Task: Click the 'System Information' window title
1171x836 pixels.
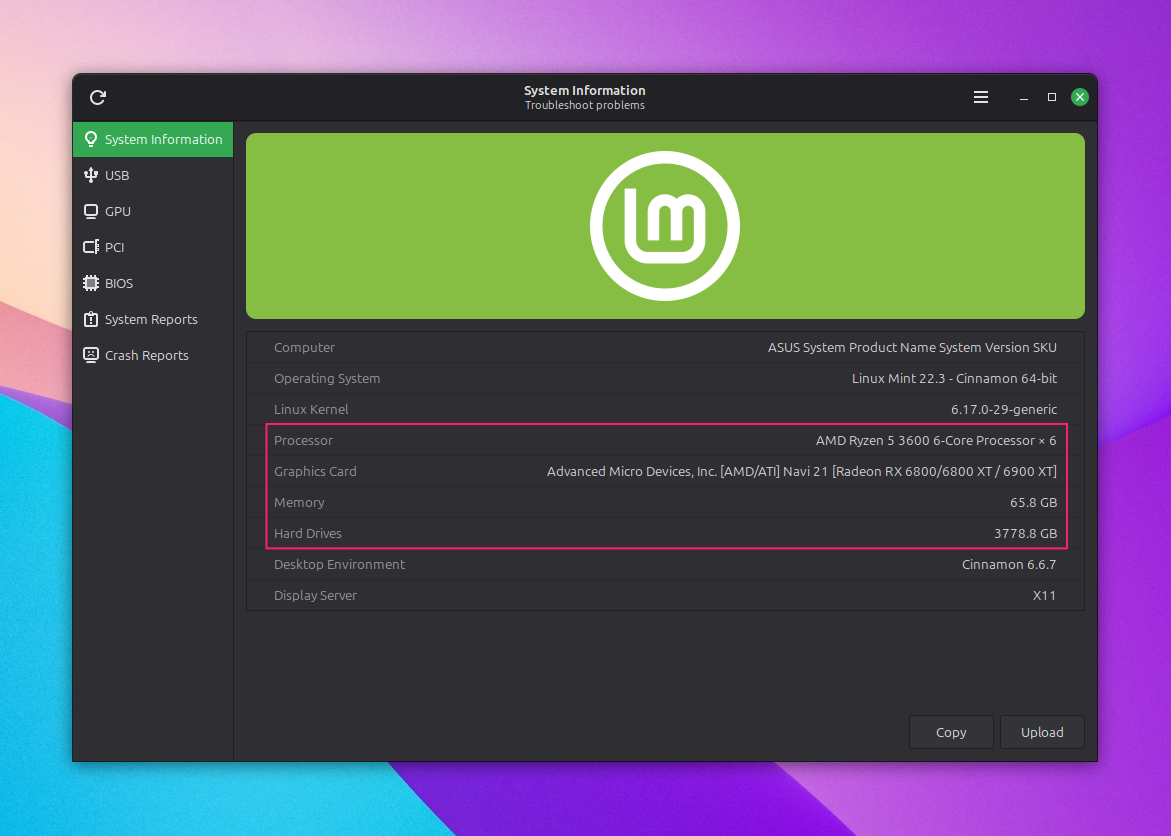Action: pyautogui.click(x=585, y=90)
